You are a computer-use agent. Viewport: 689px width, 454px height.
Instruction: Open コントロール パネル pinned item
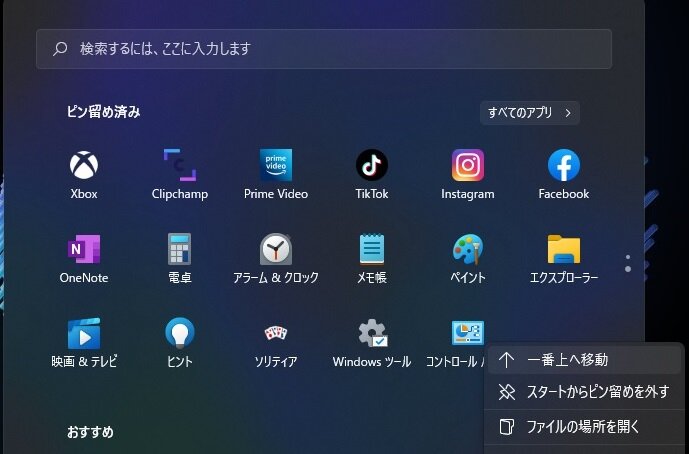pyautogui.click(x=457, y=343)
